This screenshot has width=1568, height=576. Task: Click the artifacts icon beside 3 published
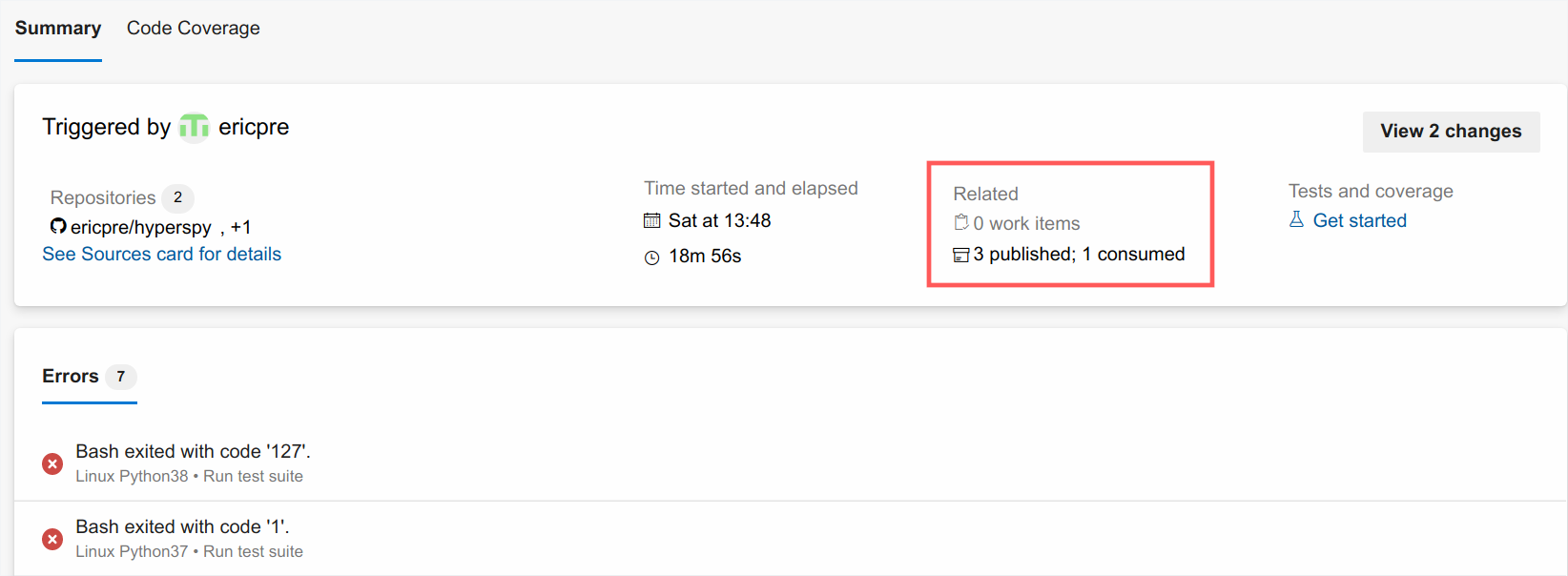pyautogui.click(x=961, y=255)
